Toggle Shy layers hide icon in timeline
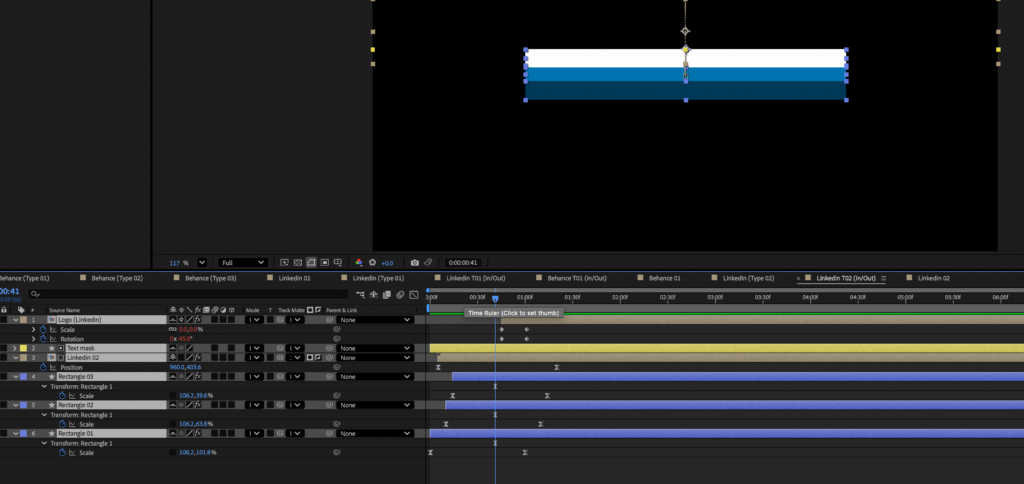This screenshot has height=484, width=1024. pyautogui.click(x=374, y=295)
